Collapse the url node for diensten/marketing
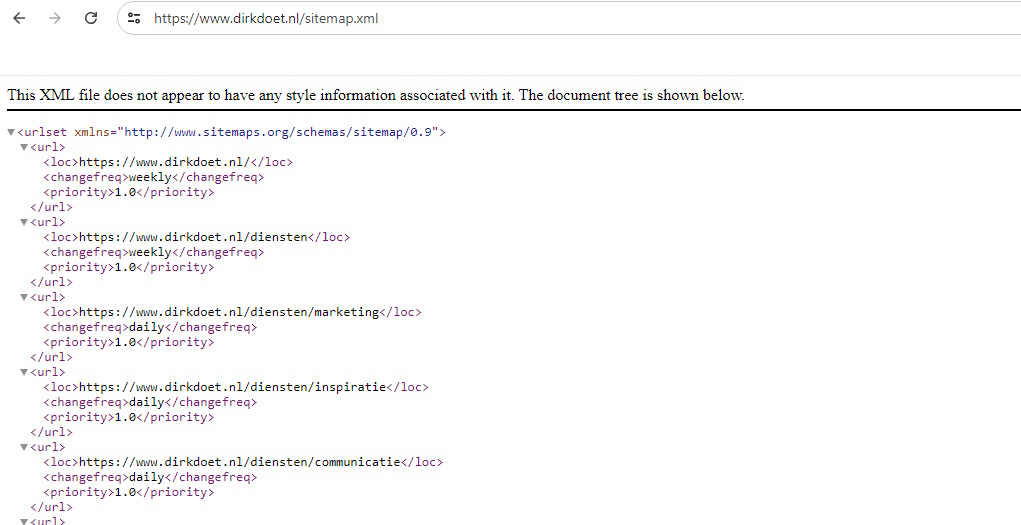This screenshot has width=1021, height=525. pyautogui.click(x=24, y=297)
